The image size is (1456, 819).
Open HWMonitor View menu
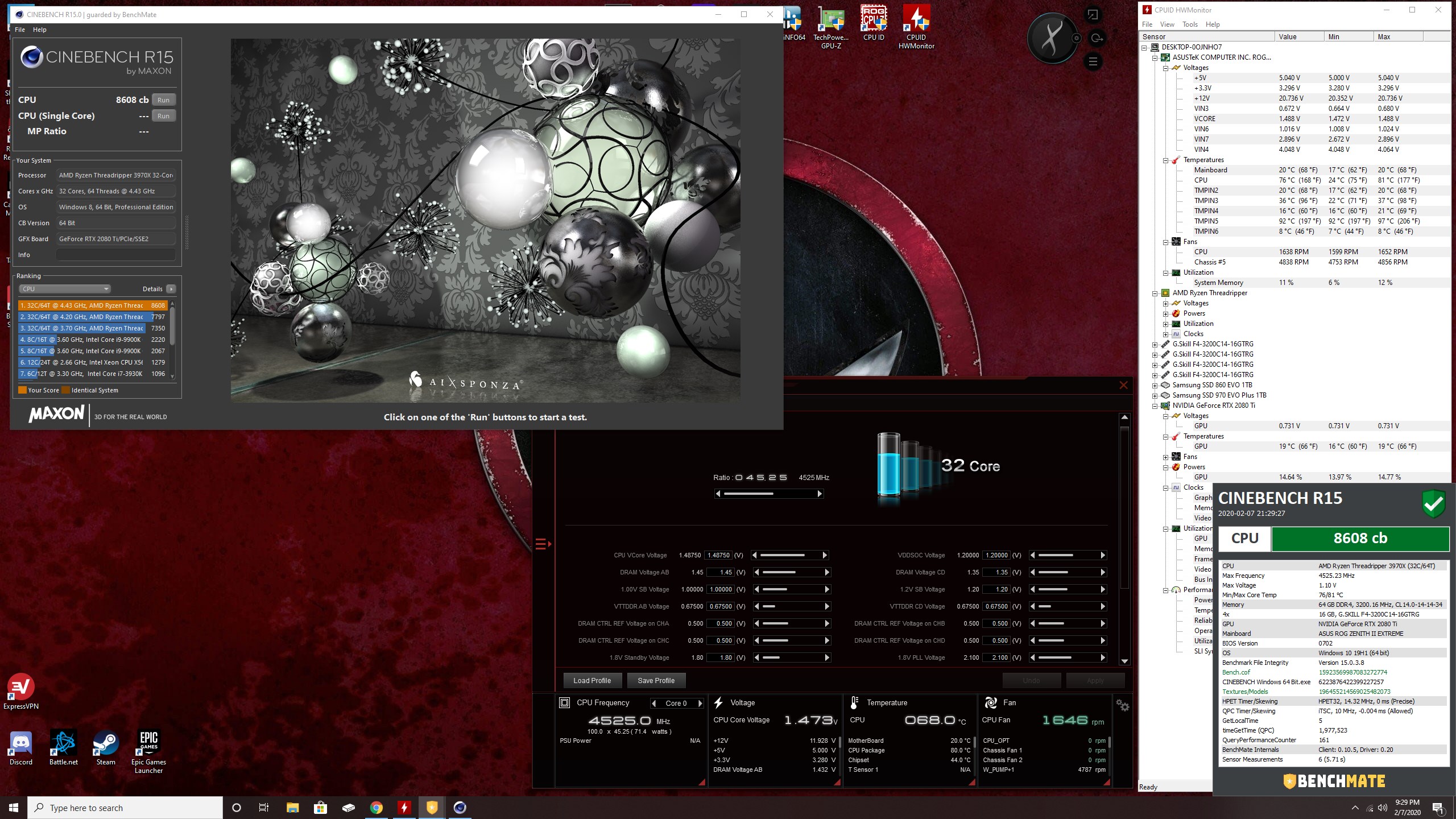pyautogui.click(x=1167, y=24)
